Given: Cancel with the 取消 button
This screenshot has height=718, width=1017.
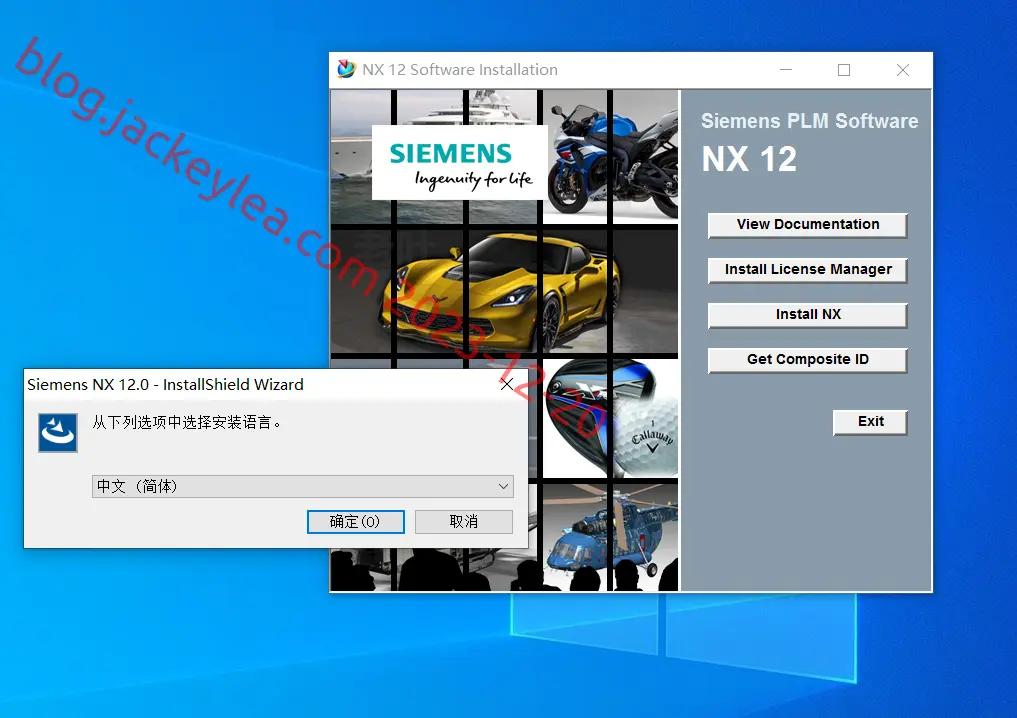Looking at the screenshot, I should coord(464,521).
